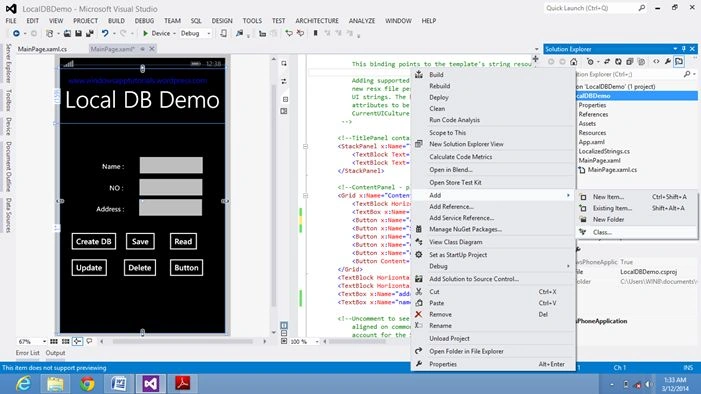Click Visual Studio icon in taskbar

pyautogui.click(x=151, y=384)
